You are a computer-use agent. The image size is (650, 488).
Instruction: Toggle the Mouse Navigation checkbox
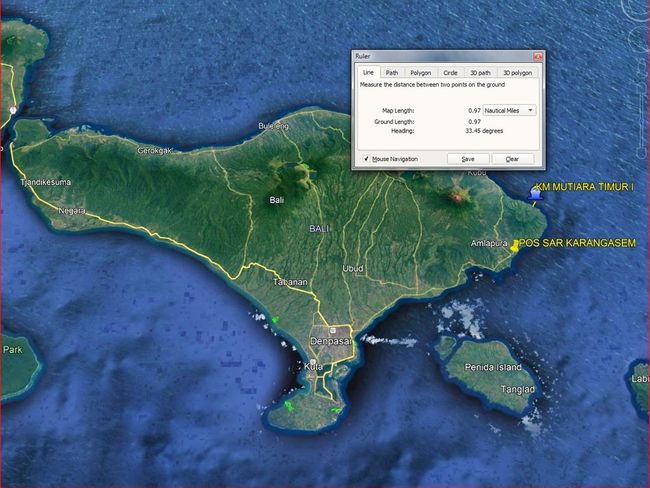pyautogui.click(x=365, y=159)
